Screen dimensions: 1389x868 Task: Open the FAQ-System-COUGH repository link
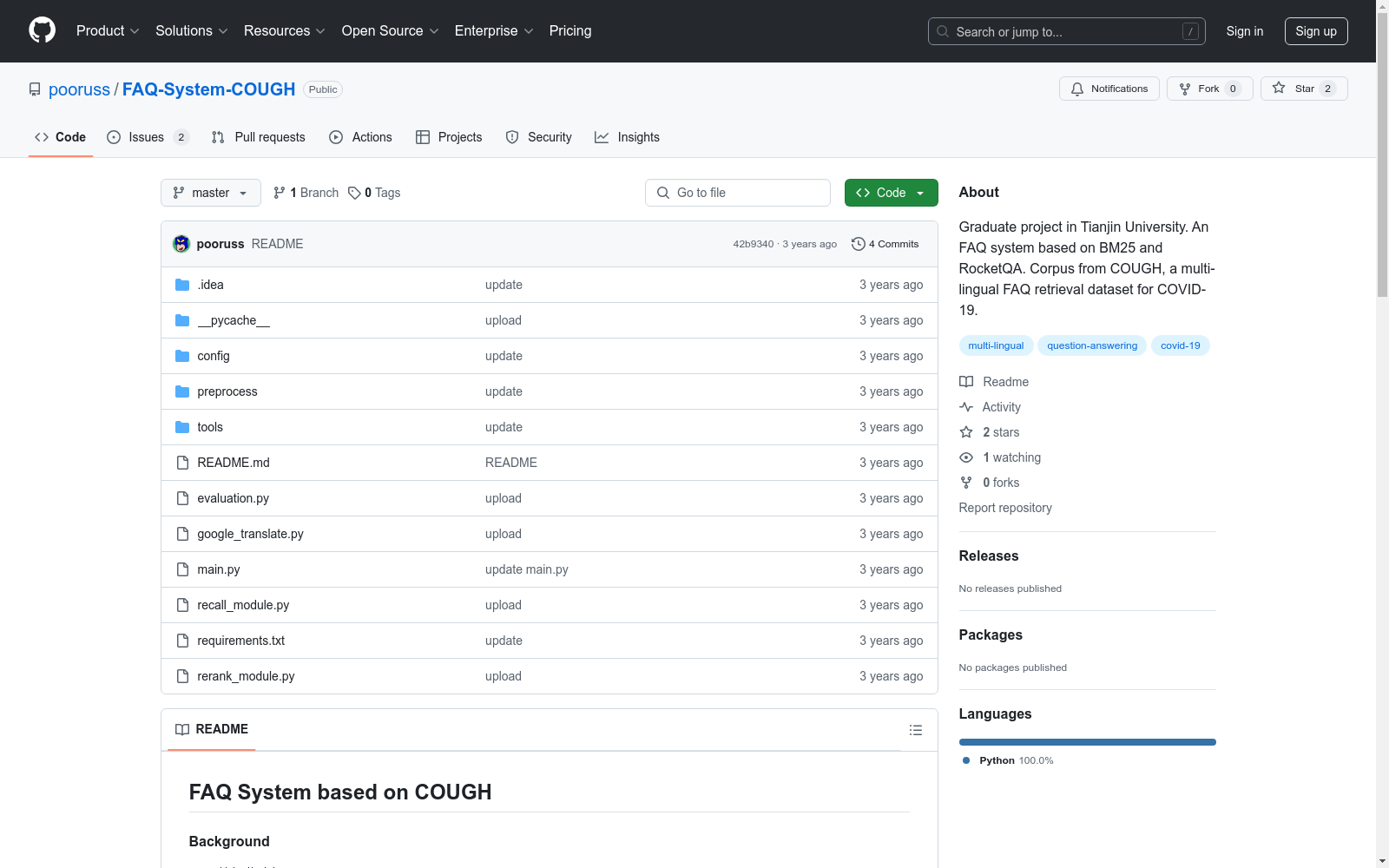click(208, 89)
